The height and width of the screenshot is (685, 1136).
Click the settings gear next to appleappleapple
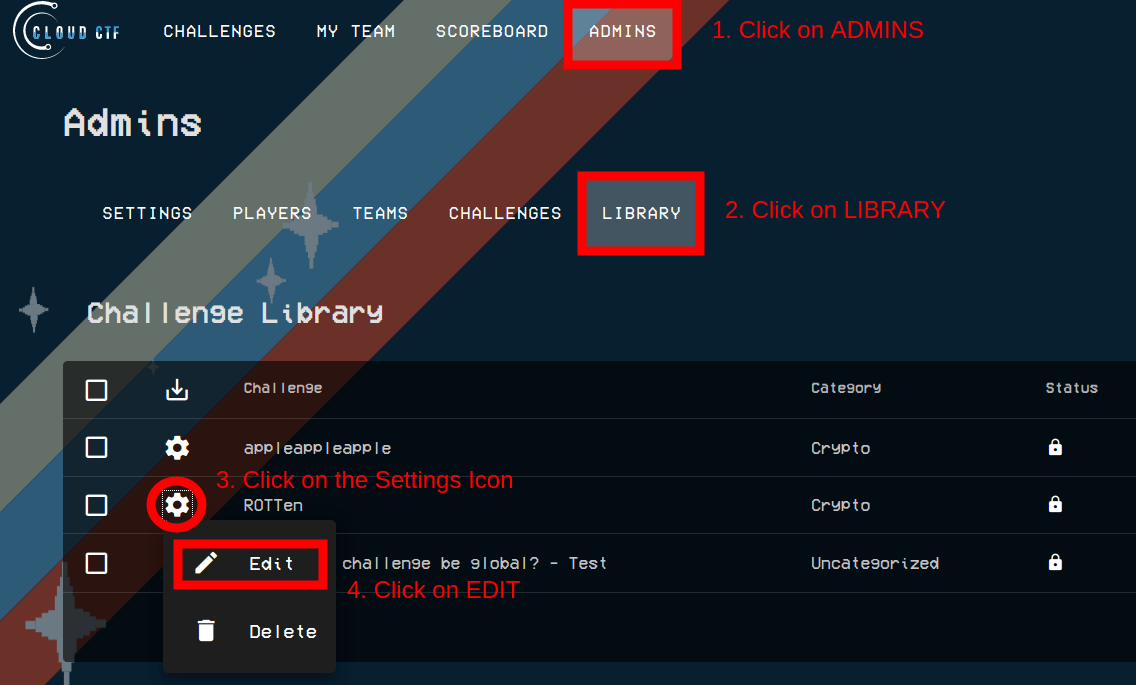[176, 447]
